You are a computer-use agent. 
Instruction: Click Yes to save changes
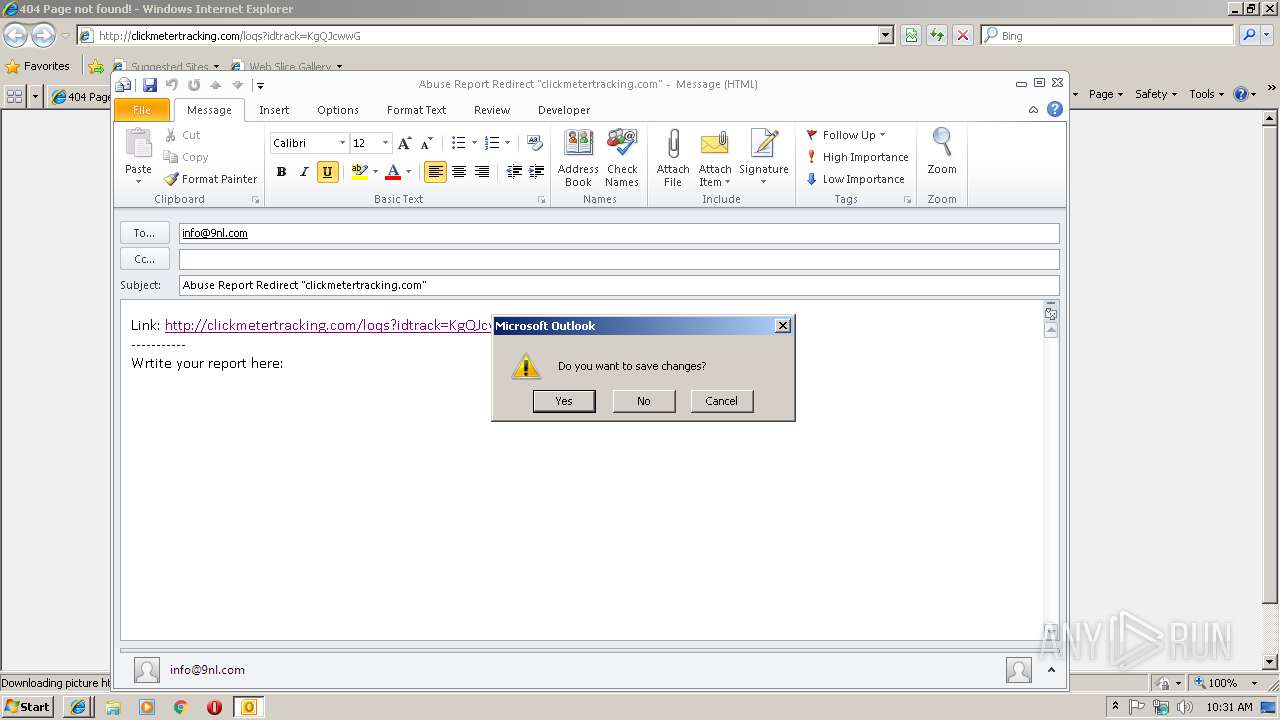click(564, 401)
